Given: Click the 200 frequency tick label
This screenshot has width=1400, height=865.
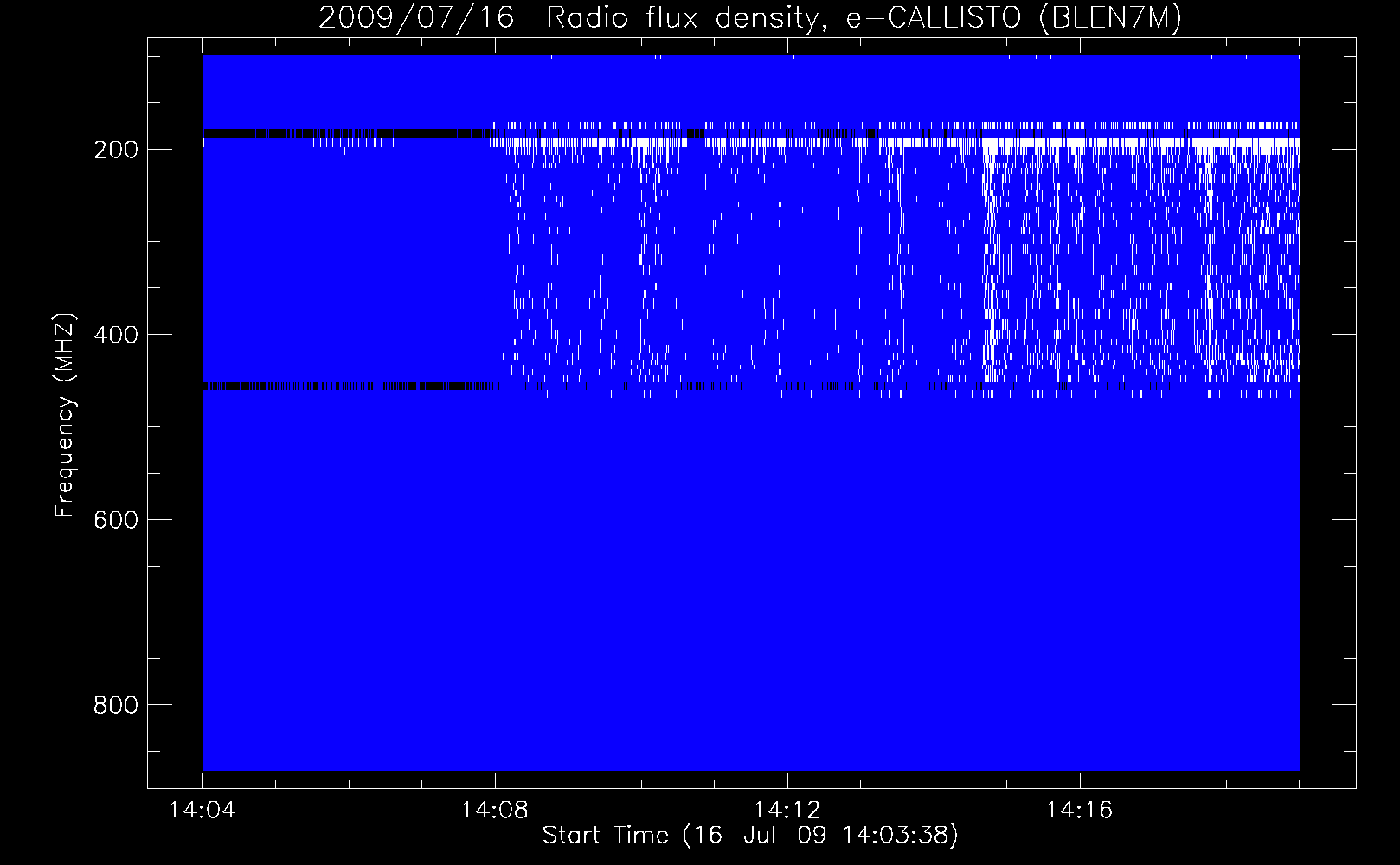Looking at the screenshot, I should pyautogui.click(x=116, y=150).
